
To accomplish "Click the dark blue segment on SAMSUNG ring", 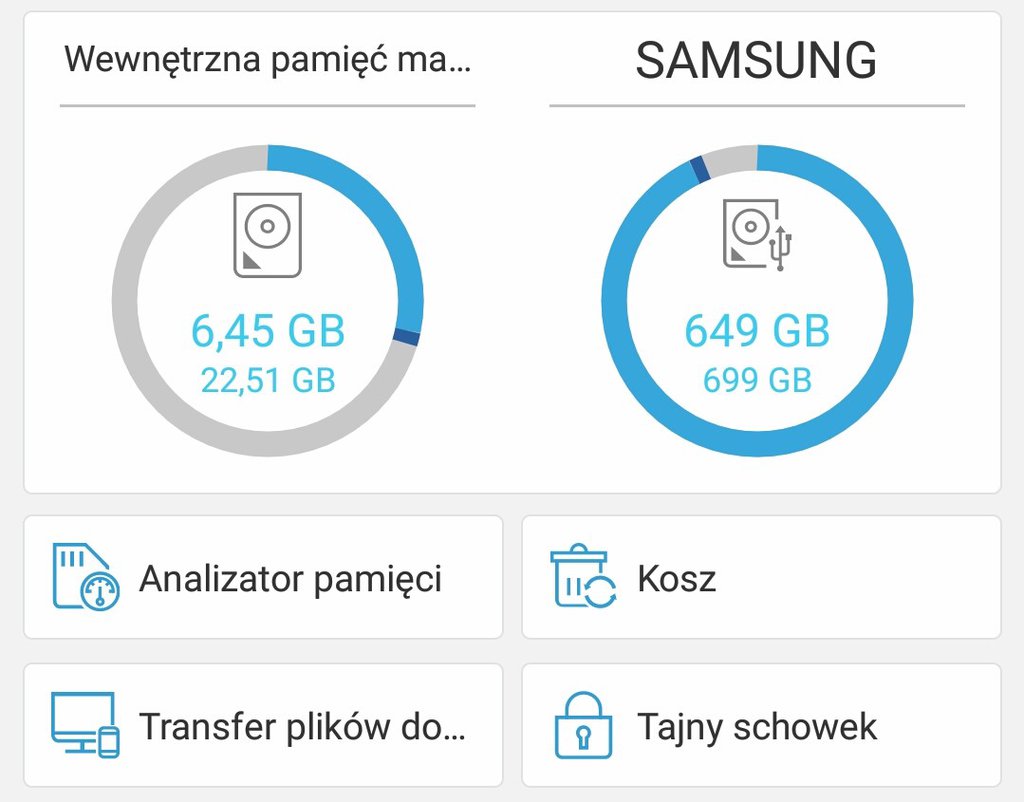I will (x=700, y=169).
